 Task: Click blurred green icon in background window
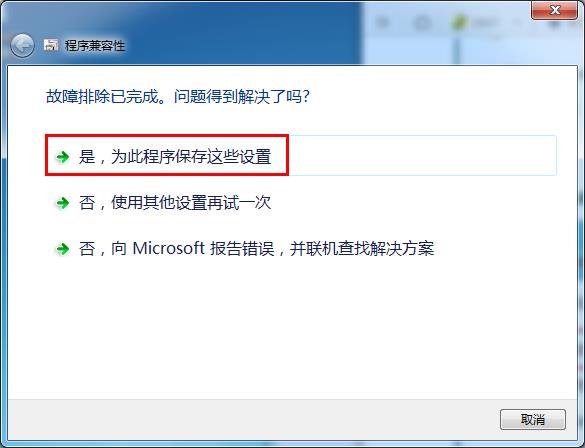(459, 23)
